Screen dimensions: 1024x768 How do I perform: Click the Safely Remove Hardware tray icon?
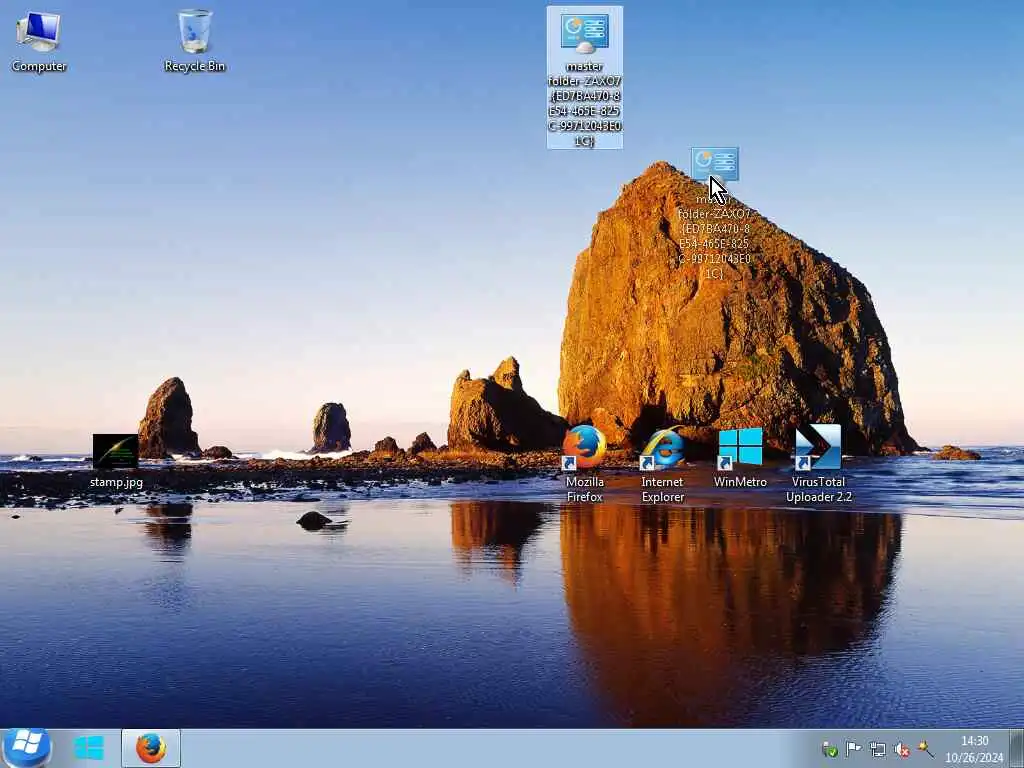click(830, 750)
